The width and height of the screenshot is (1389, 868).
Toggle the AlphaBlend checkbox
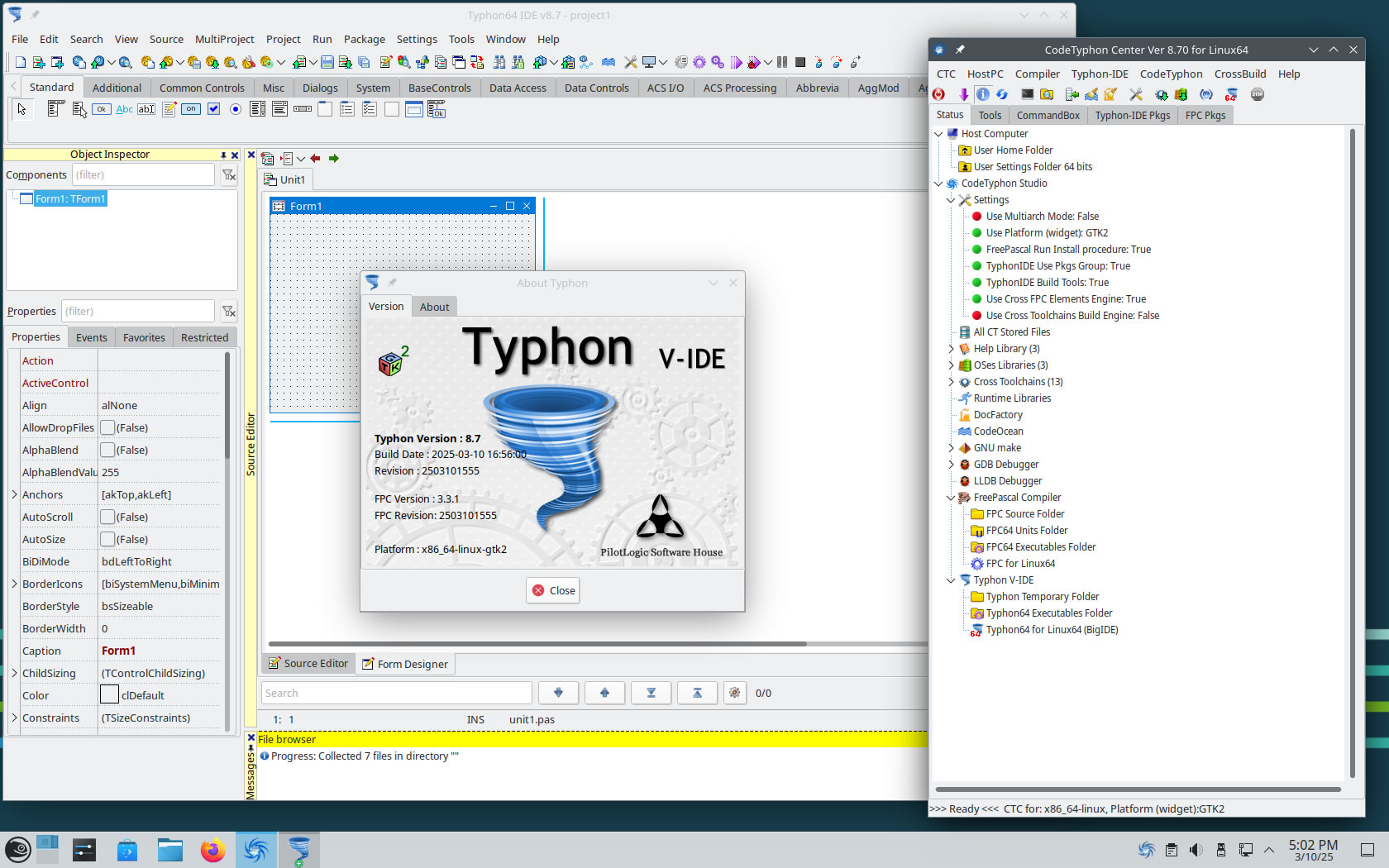(107, 450)
